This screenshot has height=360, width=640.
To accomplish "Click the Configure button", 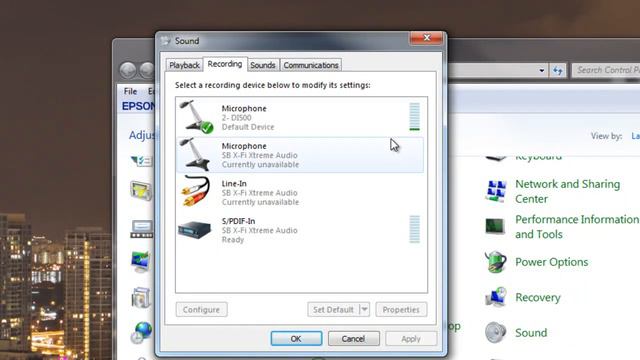I will tap(202, 309).
